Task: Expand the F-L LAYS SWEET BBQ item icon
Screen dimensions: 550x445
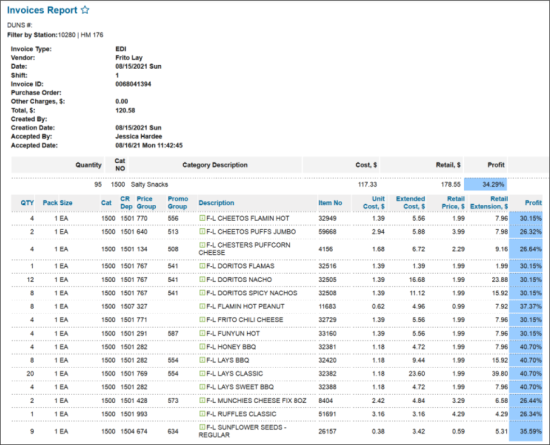Action: [x=202, y=387]
